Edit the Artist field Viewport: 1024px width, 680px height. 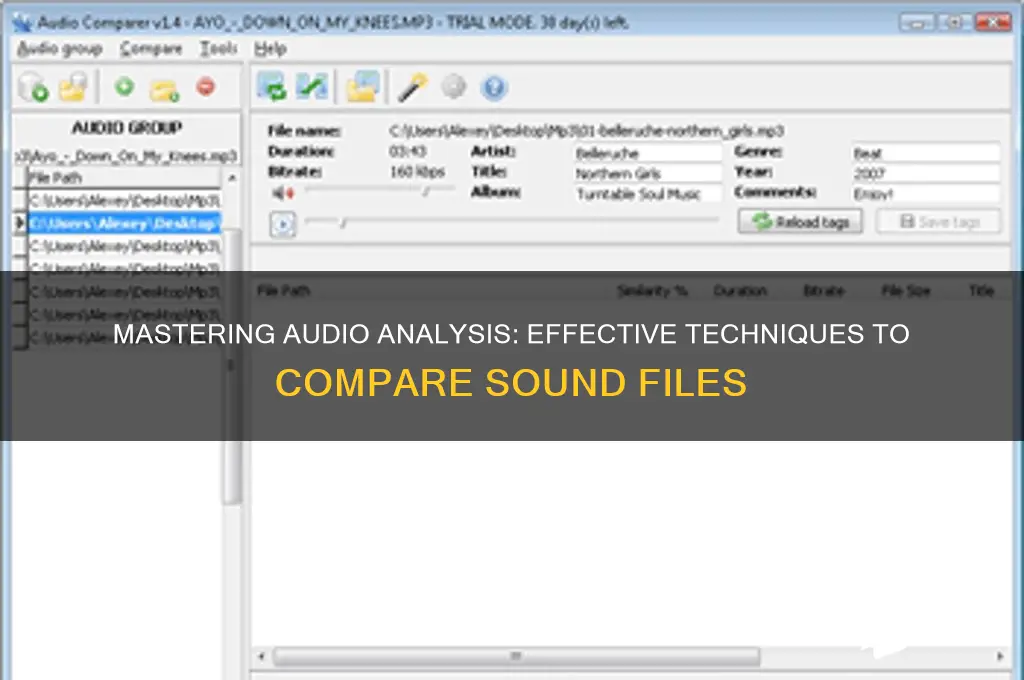tap(648, 153)
